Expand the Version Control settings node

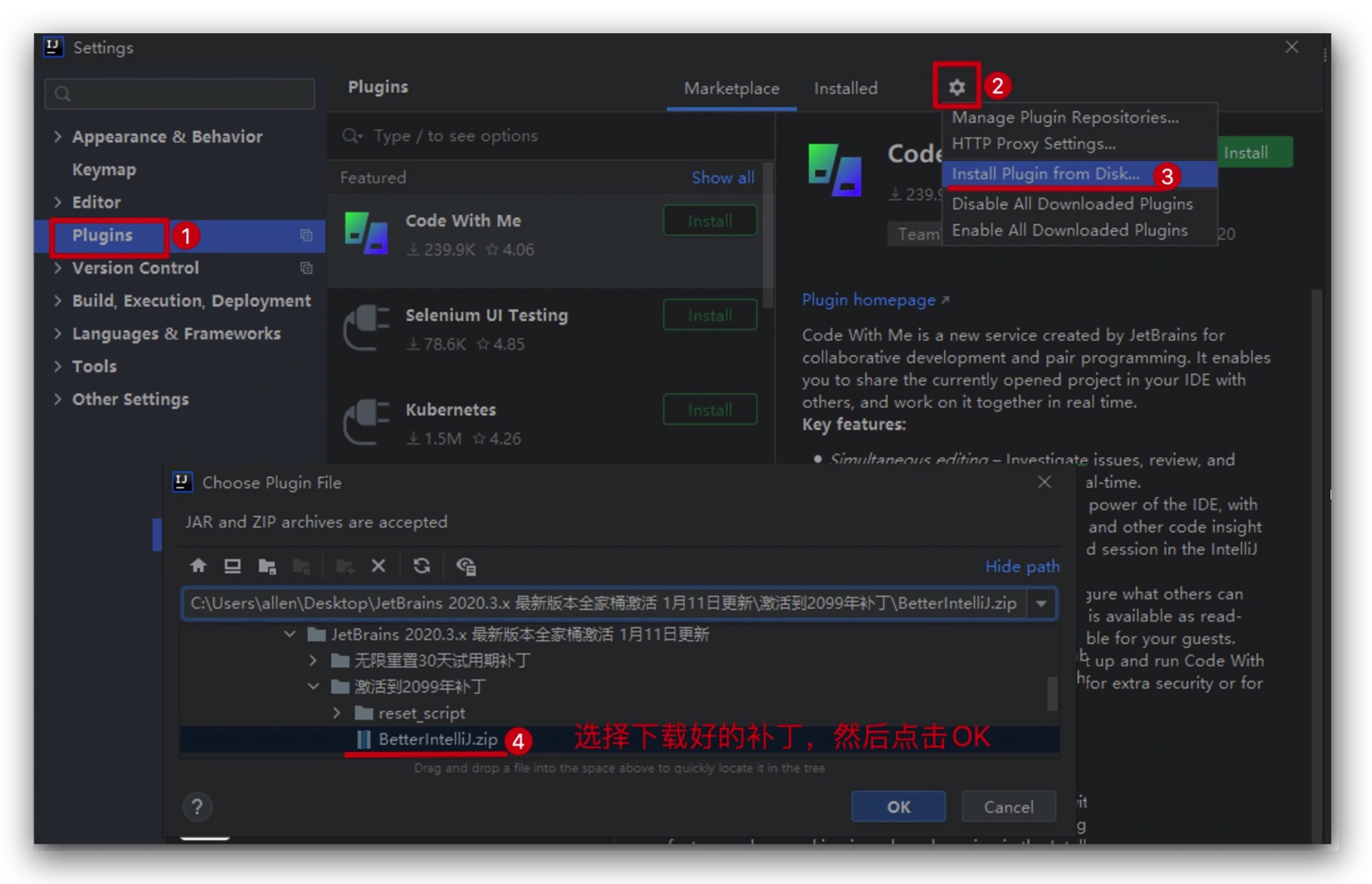coord(57,268)
